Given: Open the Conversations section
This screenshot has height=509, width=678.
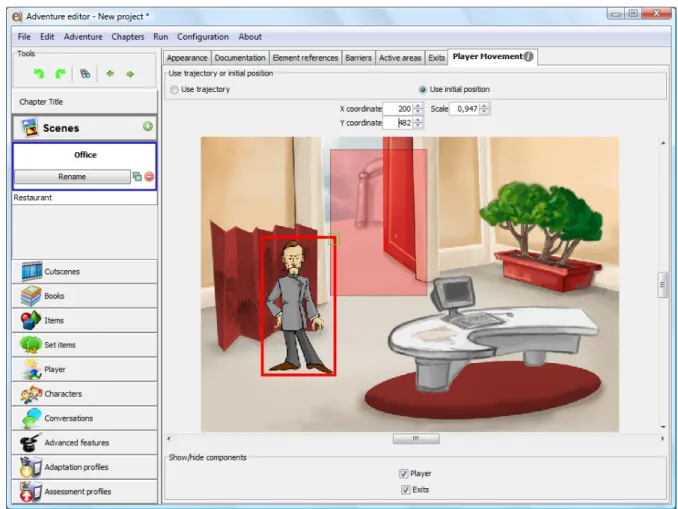Looking at the screenshot, I should [x=84, y=418].
